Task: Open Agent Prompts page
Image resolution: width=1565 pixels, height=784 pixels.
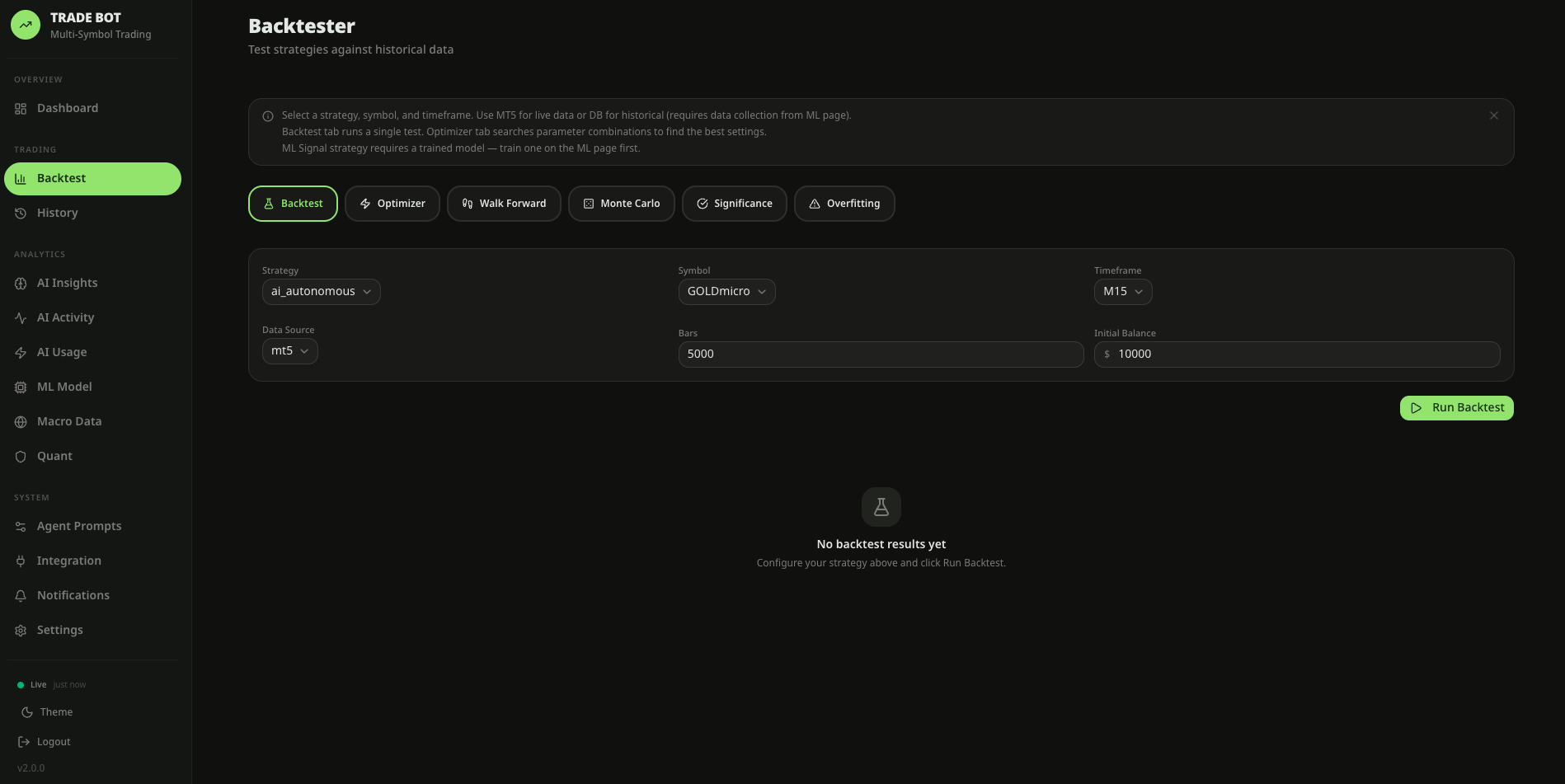Action: (92, 527)
